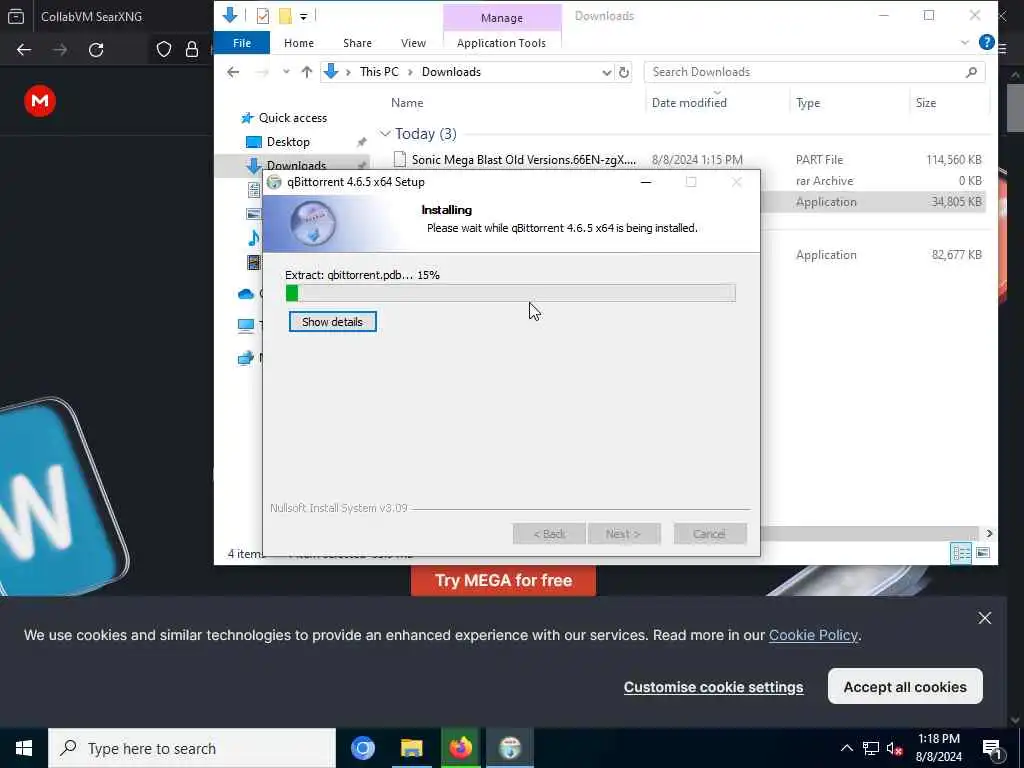The image size is (1024, 768).
Task: Click This PC in the address path
Action: 379,72
